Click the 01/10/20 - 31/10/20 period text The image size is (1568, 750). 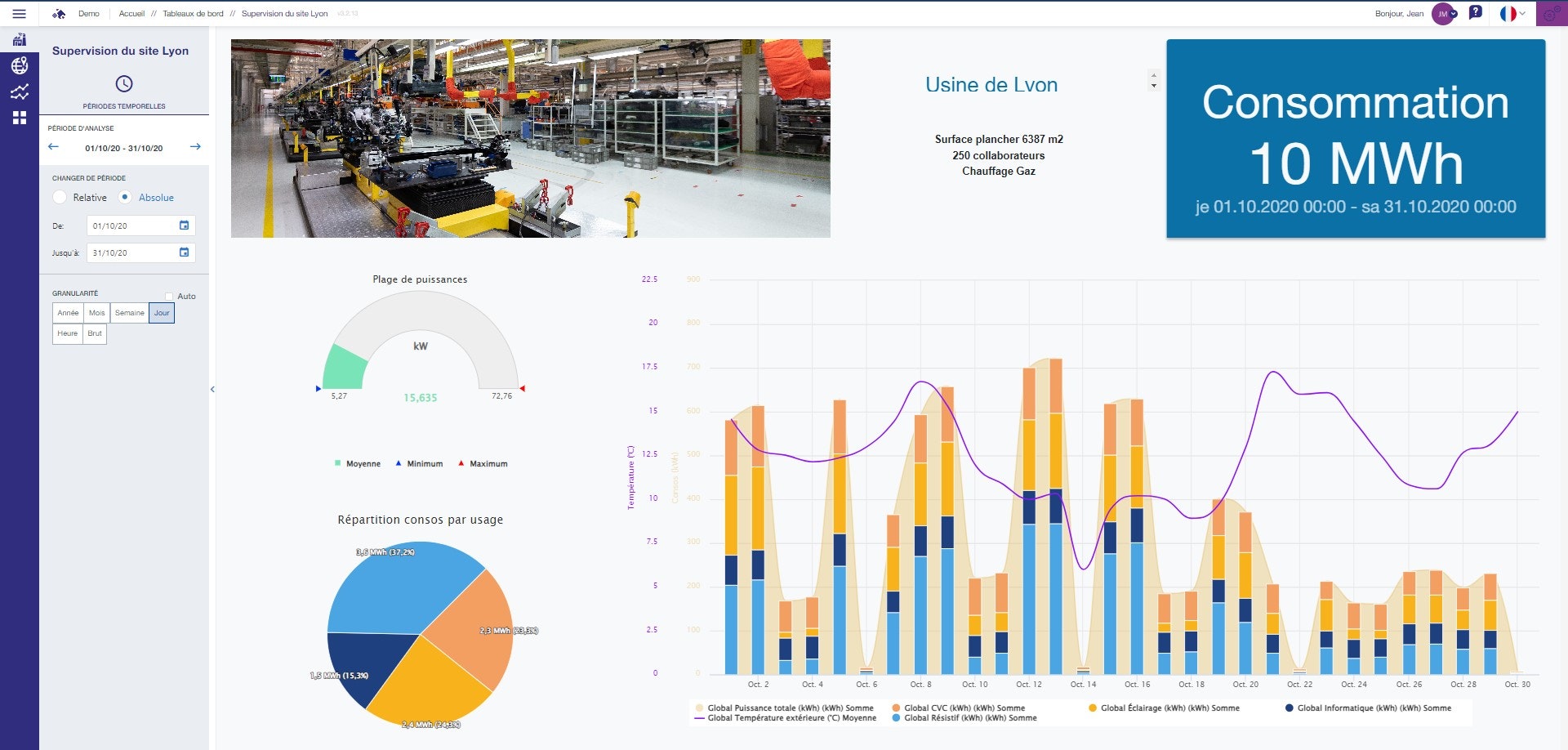[x=124, y=148]
